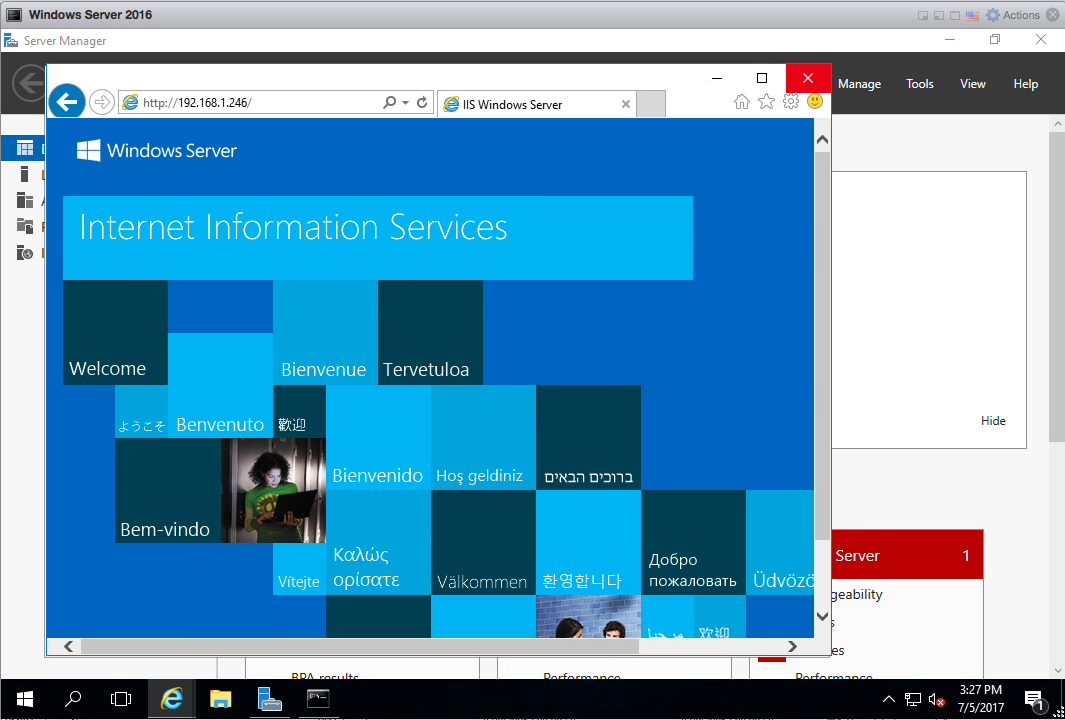Click the red Server tile header
Screen dimensions: 1065x720
click(907, 555)
